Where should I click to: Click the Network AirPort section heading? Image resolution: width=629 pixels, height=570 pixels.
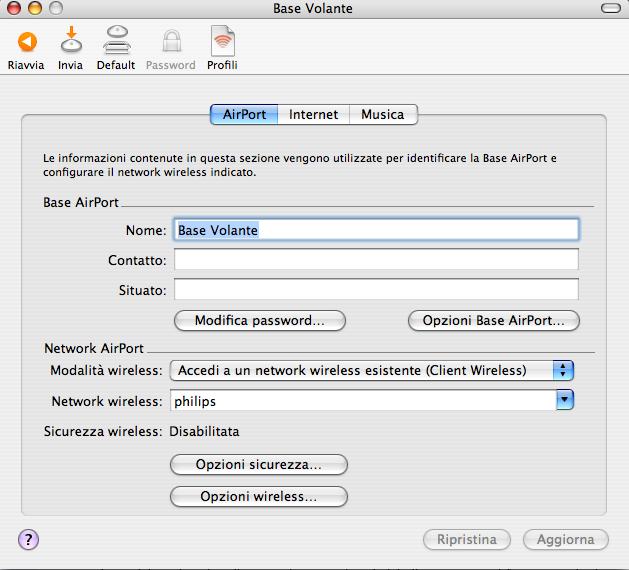click(x=94, y=348)
